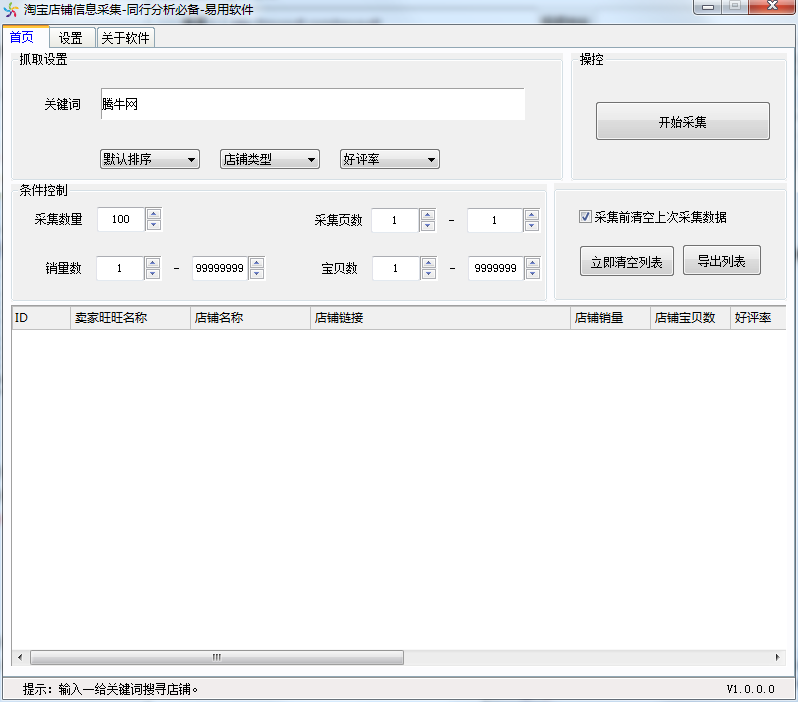Click the 采集页数 start page field

coord(395,220)
